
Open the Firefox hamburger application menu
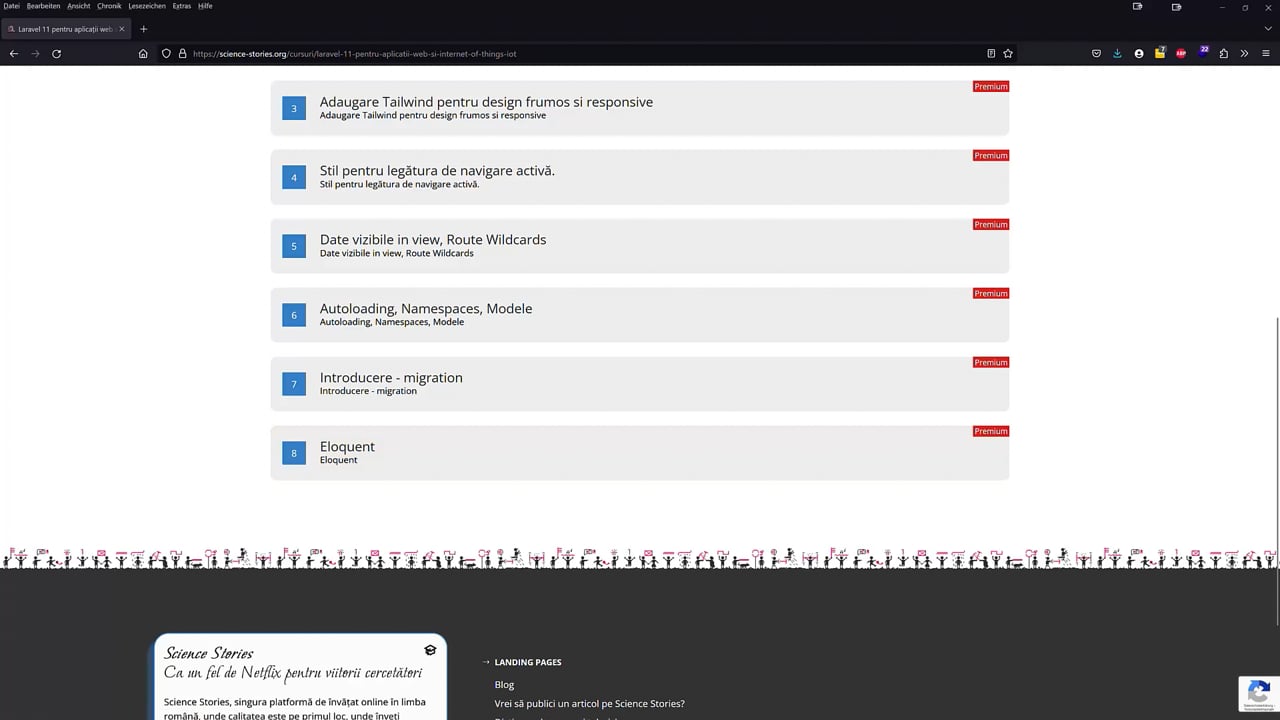1266,53
